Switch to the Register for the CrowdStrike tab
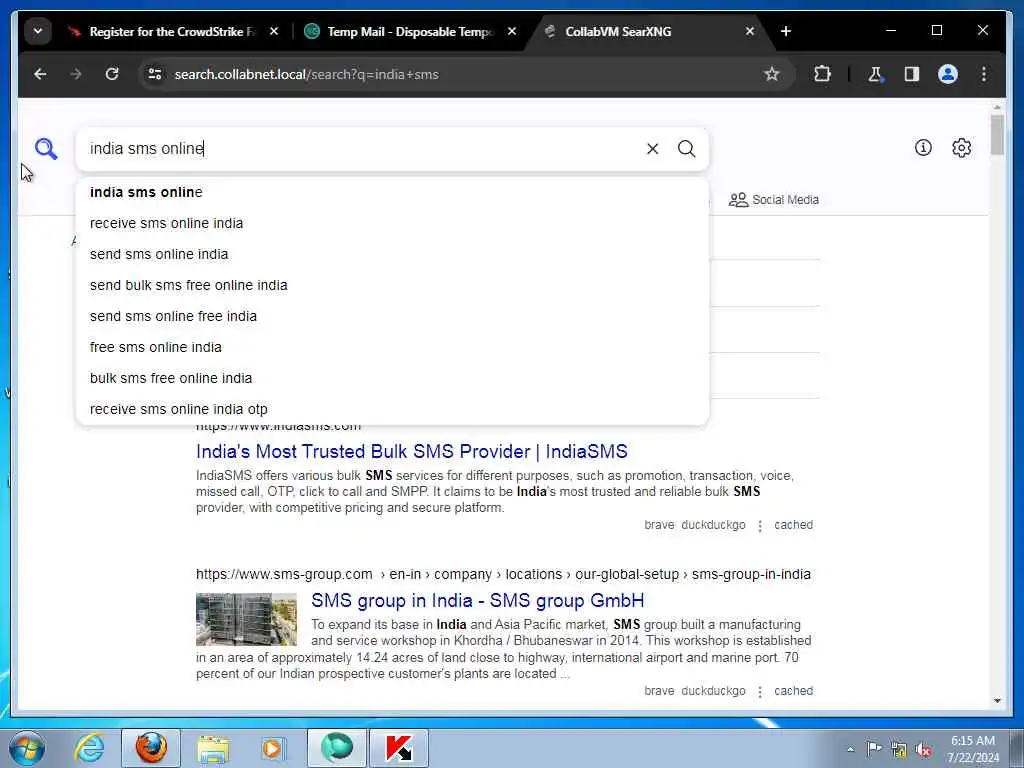1024x768 pixels. pyautogui.click(x=172, y=31)
